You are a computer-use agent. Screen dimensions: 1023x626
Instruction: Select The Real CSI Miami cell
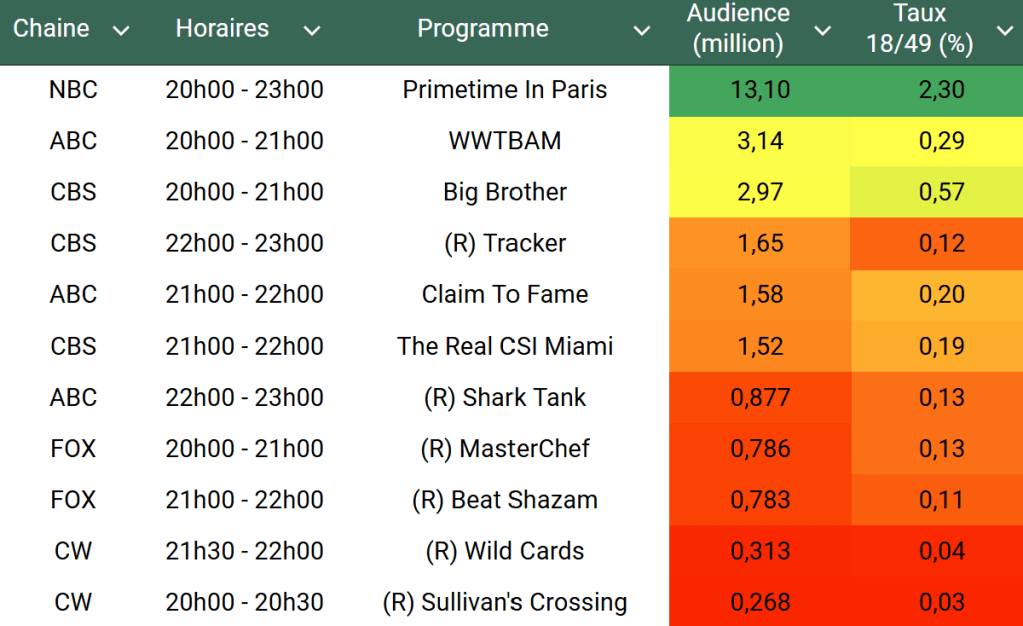(505, 346)
